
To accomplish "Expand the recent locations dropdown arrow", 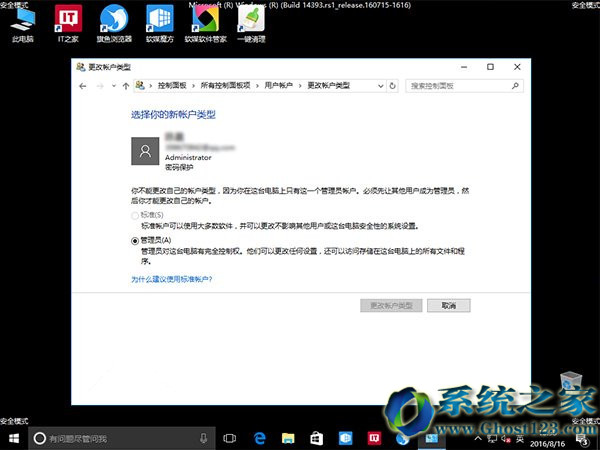I will (x=111, y=86).
